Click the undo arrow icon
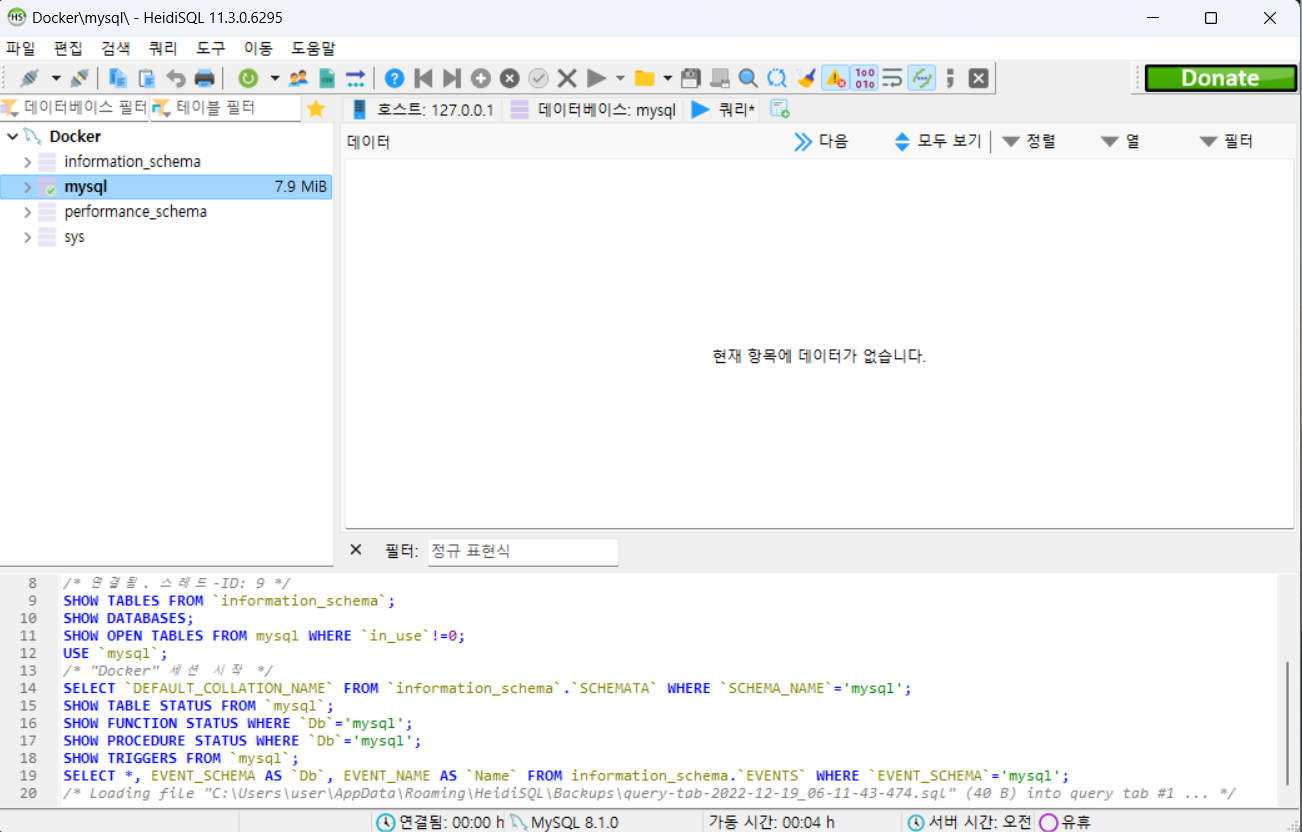The width and height of the screenshot is (1302, 832). [x=175, y=78]
